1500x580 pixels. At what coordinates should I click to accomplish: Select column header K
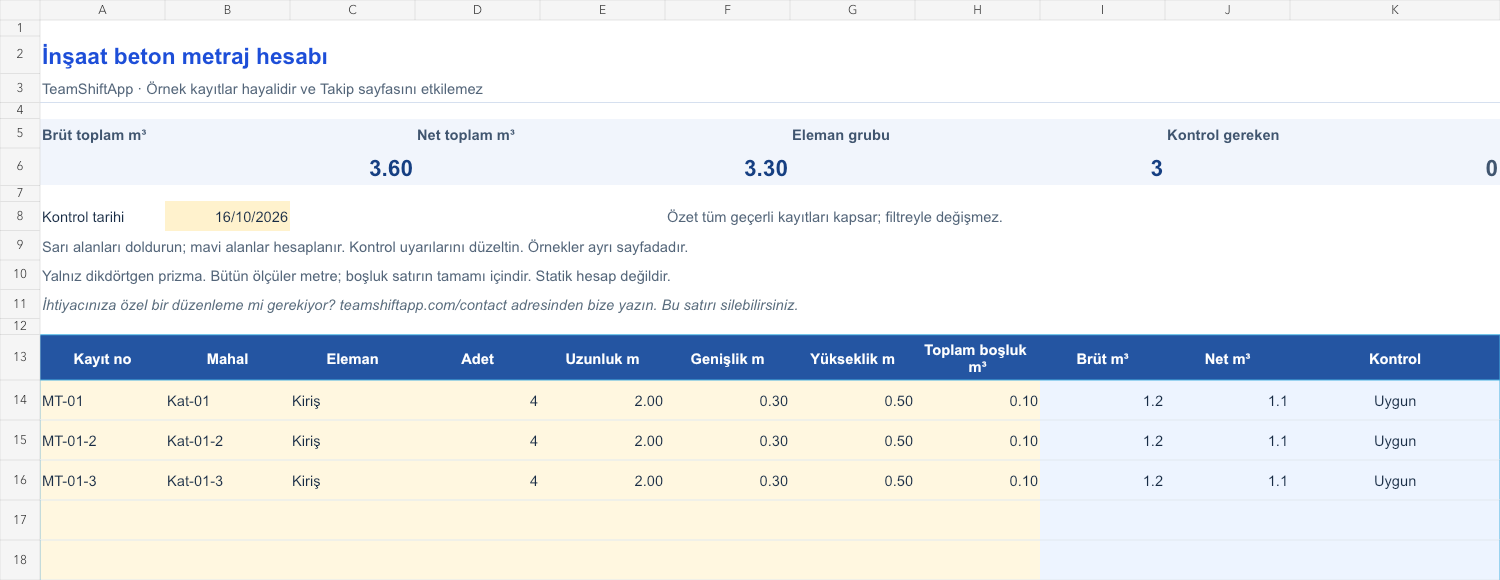tap(1395, 10)
